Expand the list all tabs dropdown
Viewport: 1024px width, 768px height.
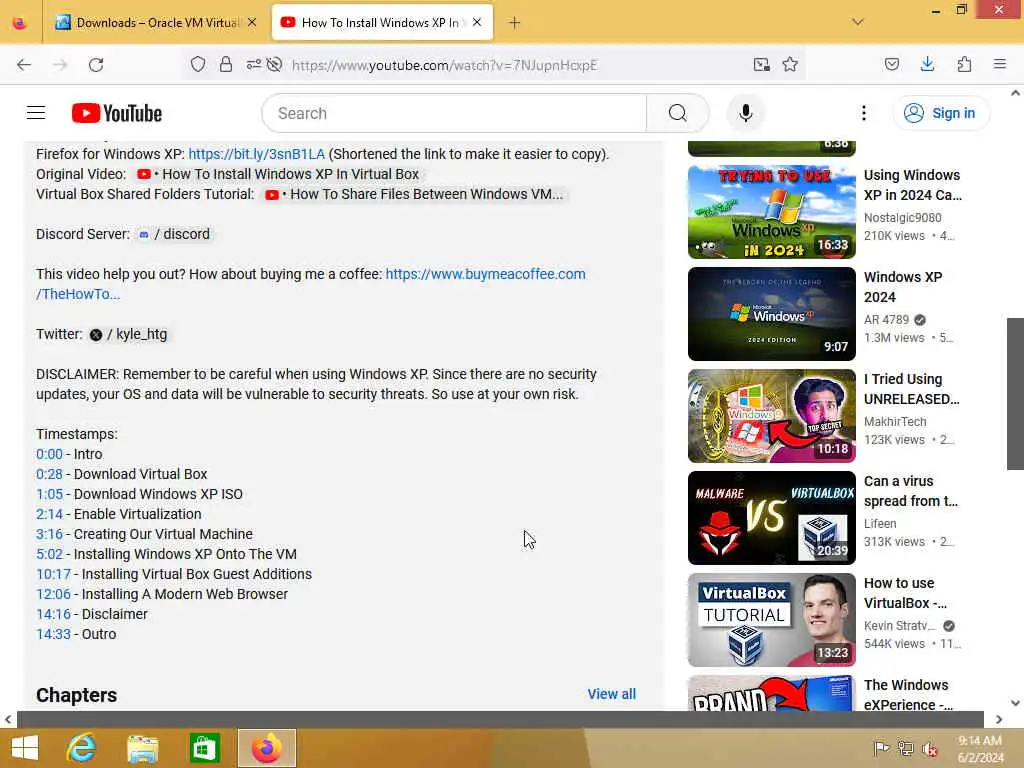click(857, 22)
